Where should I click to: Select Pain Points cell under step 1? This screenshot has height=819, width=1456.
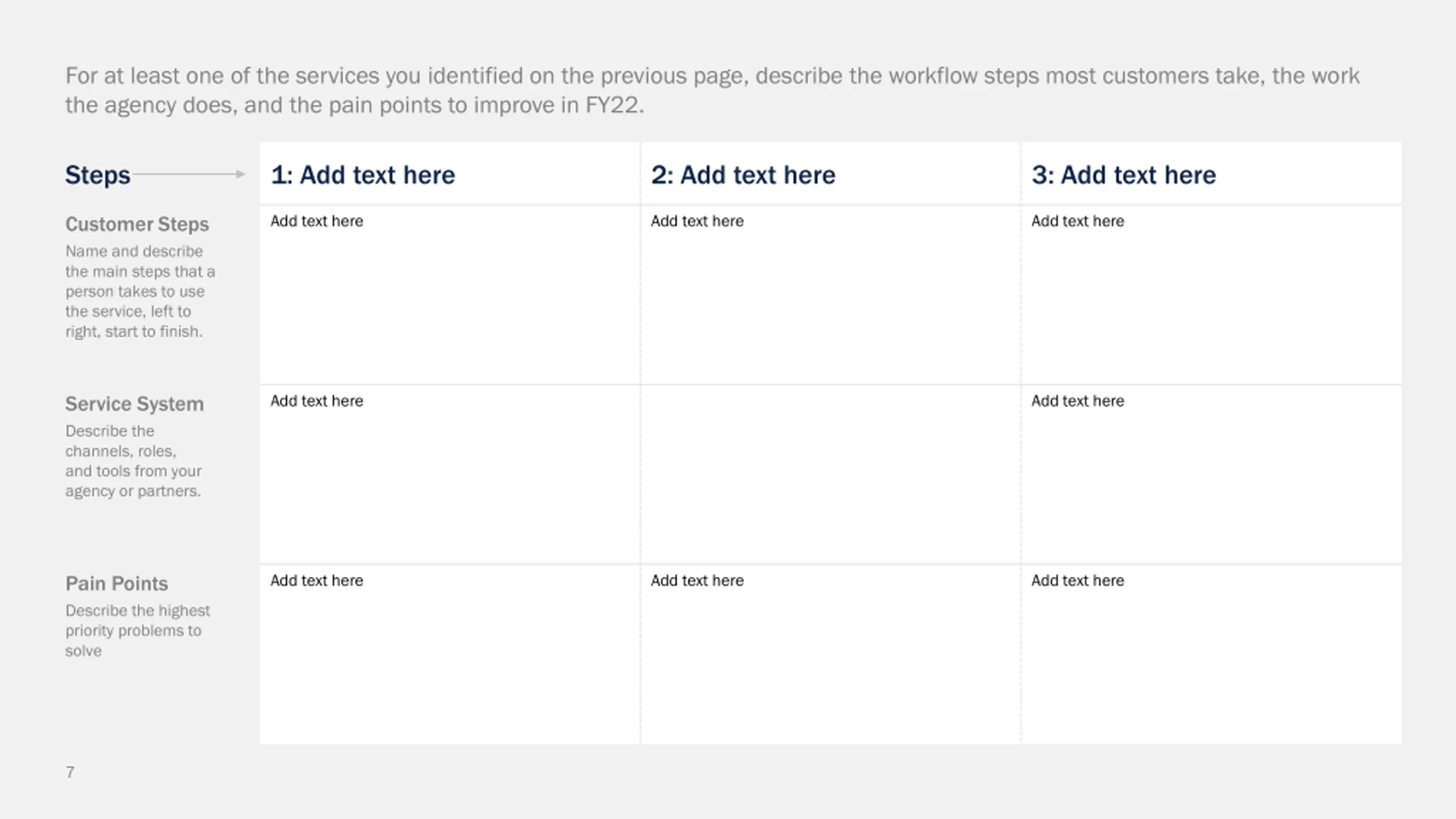pyautogui.click(x=450, y=655)
